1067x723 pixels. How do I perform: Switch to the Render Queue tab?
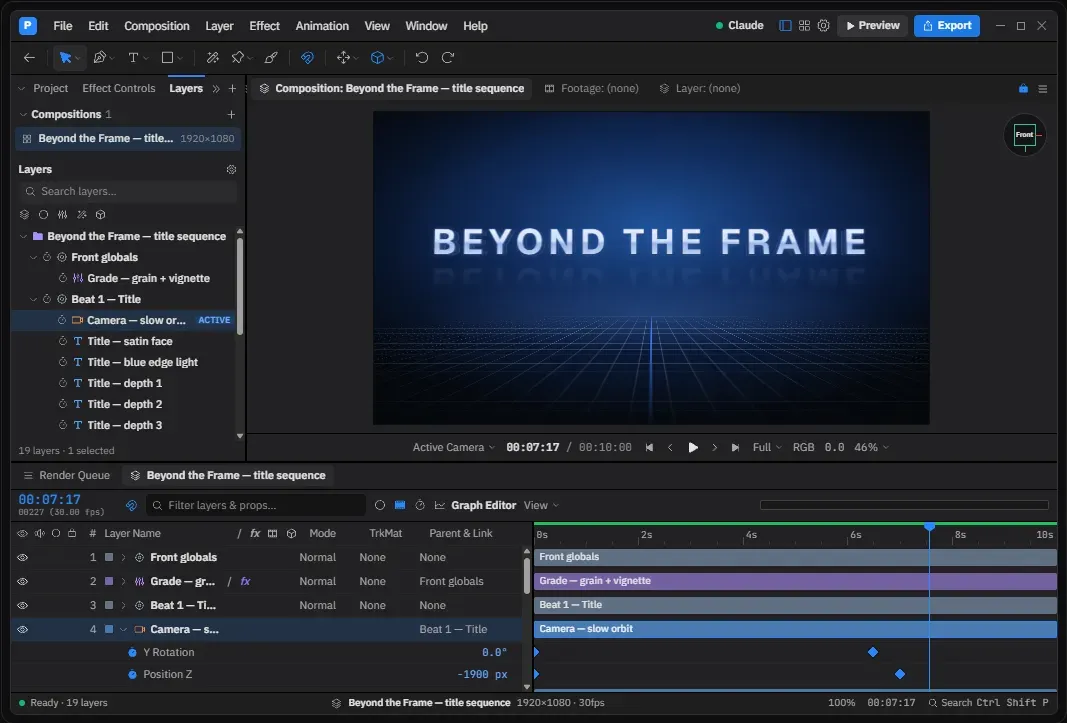[67, 475]
